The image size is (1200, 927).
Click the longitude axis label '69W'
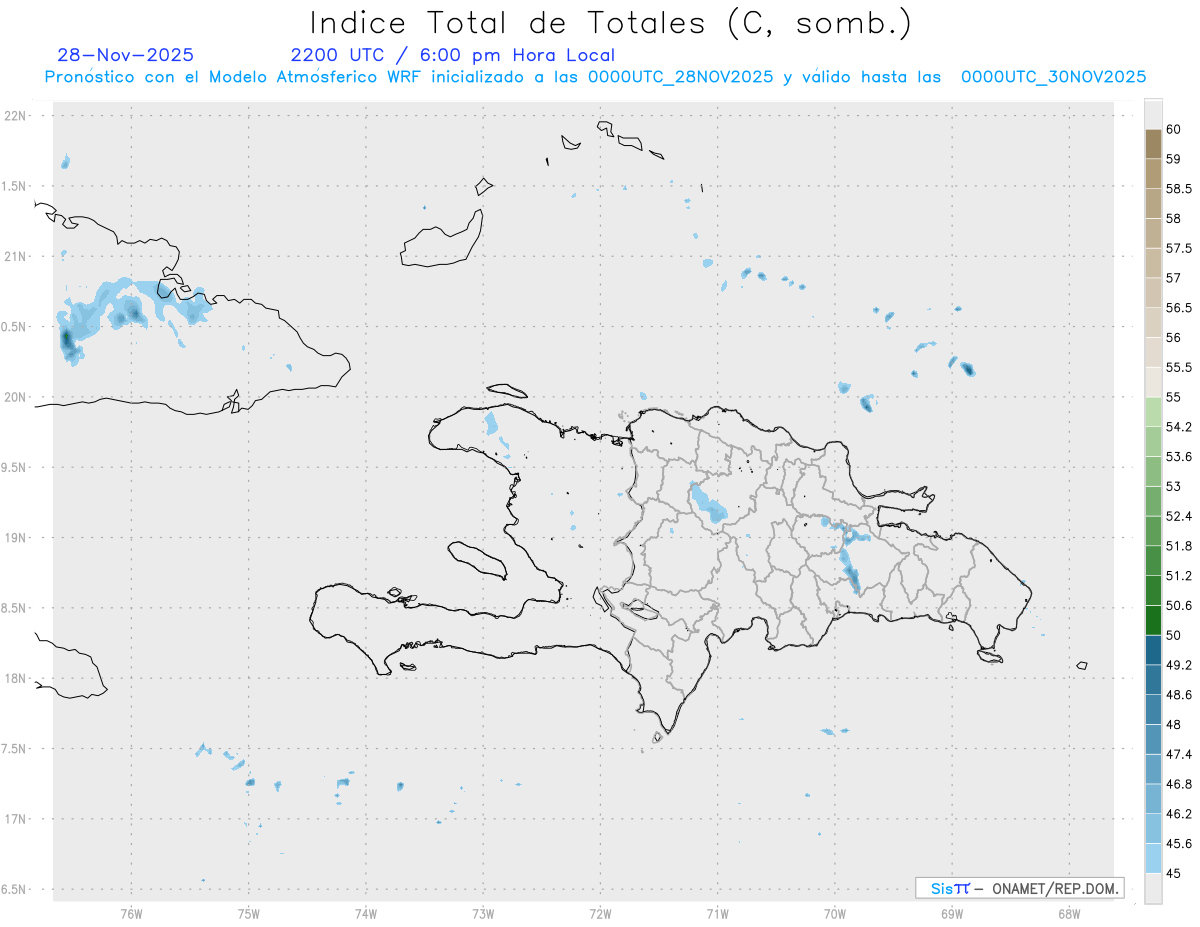click(952, 914)
